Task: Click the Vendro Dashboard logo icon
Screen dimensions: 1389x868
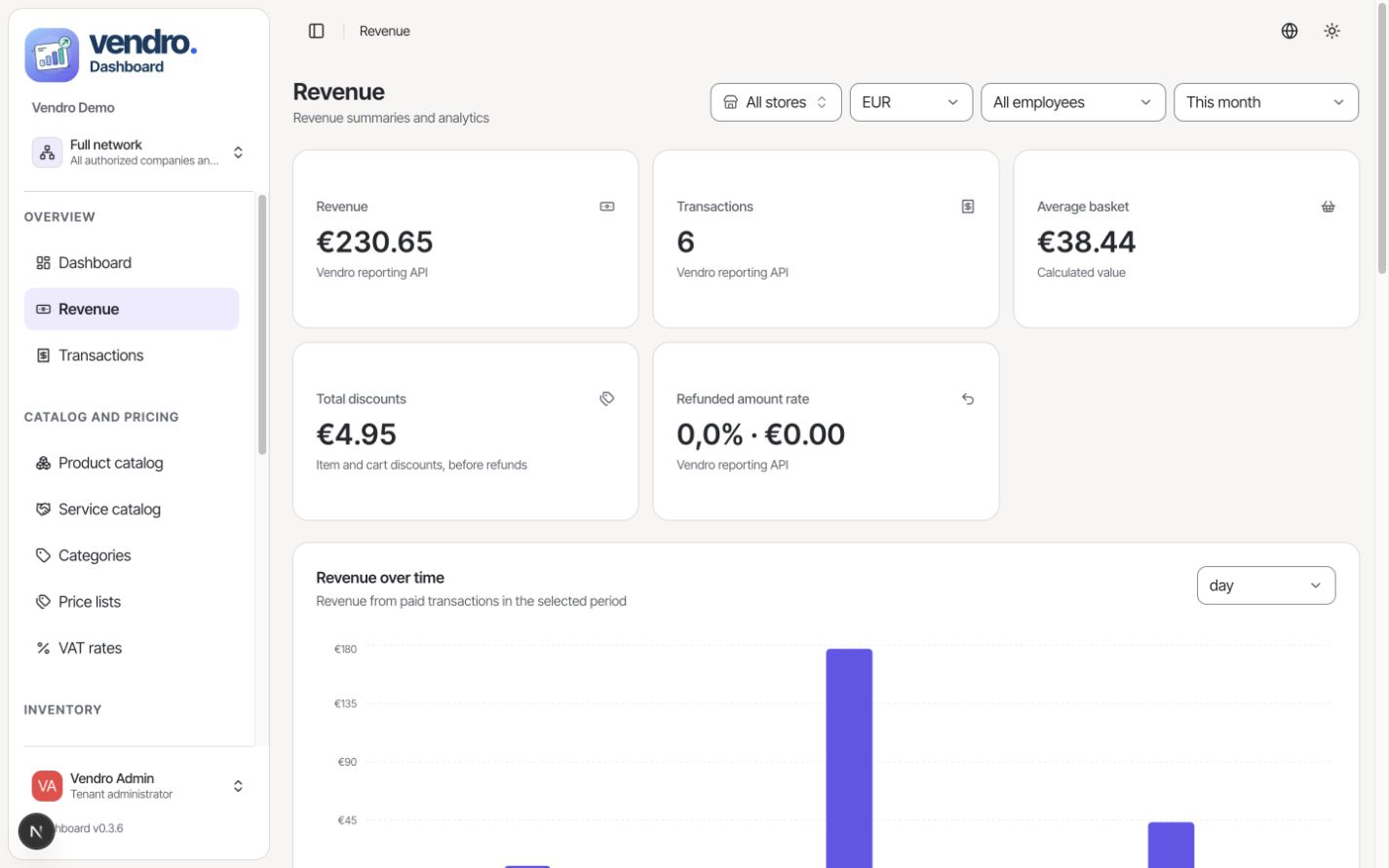Action: click(x=52, y=55)
